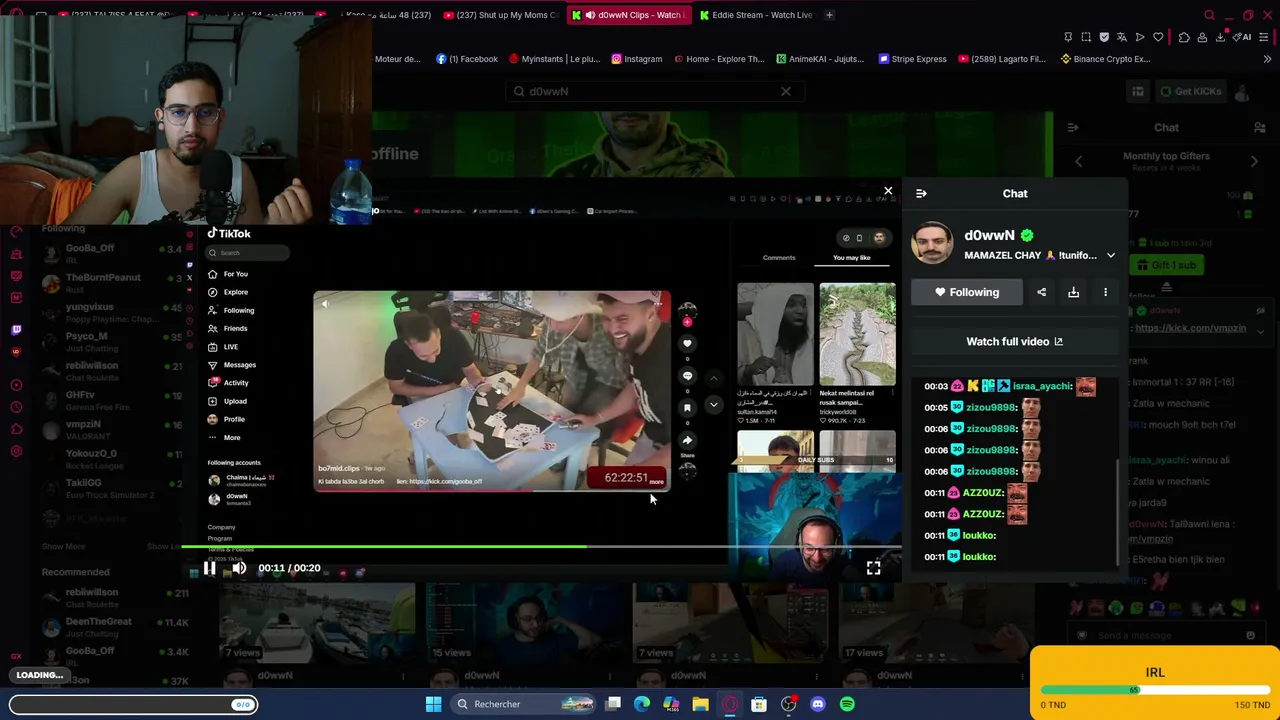Open browser downloads icon
The width and height of the screenshot is (1280, 720).
(x=1221, y=37)
